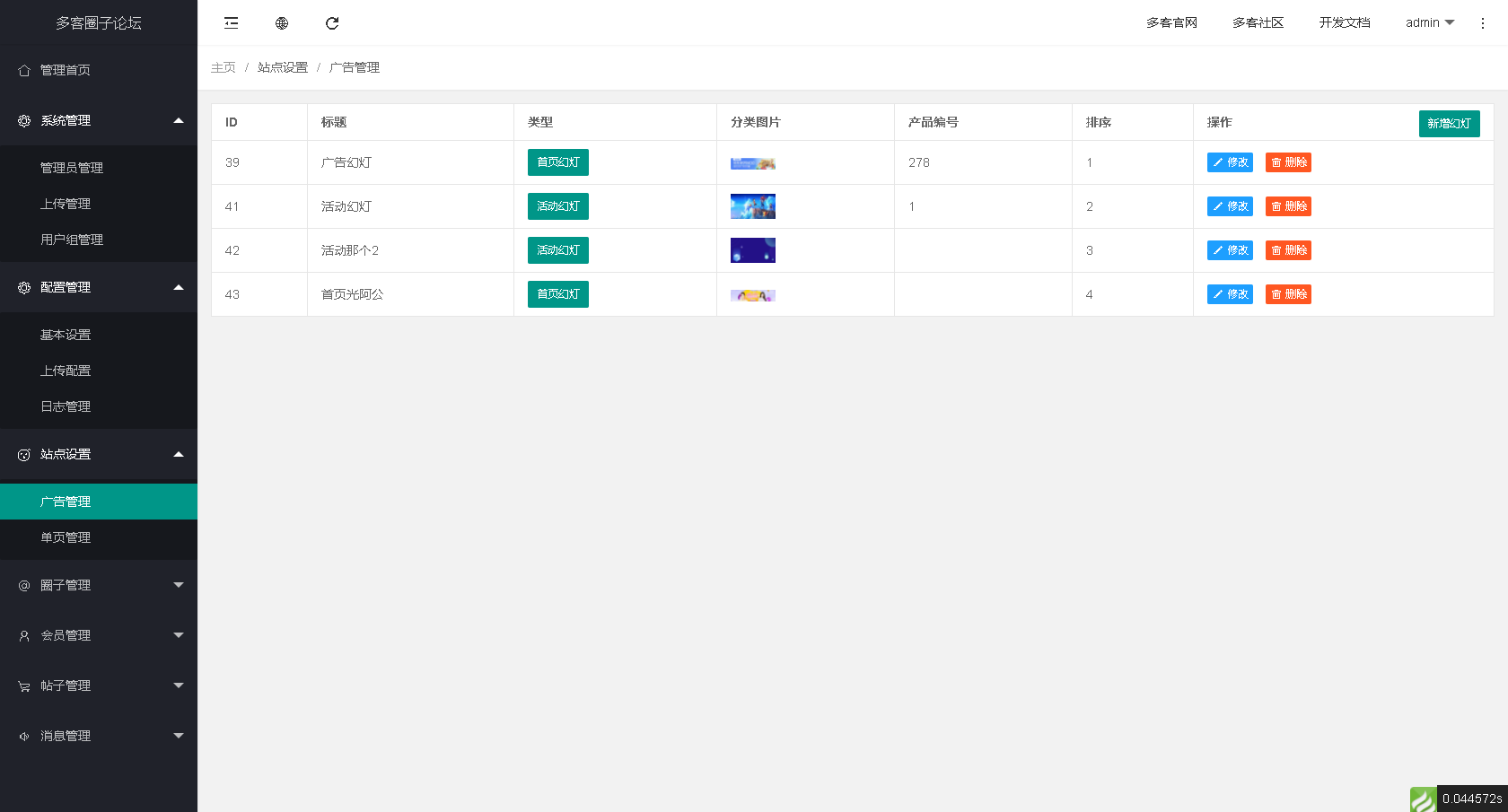Screen dimensions: 1508x812
Task: Select 广告管理 in the sidebar
Action: click(x=99, y=502)
